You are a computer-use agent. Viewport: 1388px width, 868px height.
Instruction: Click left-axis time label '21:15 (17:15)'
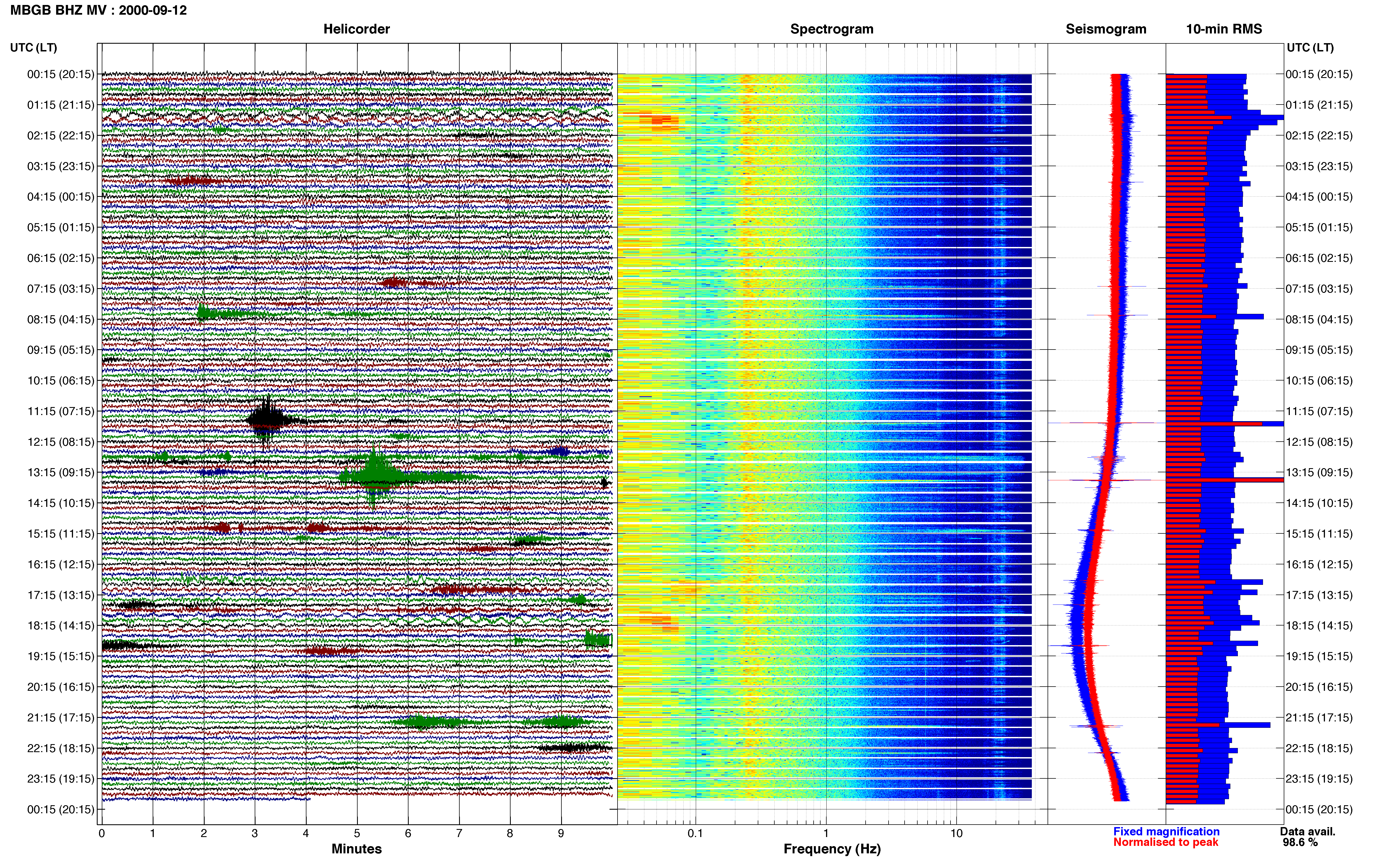click(60, 718)
